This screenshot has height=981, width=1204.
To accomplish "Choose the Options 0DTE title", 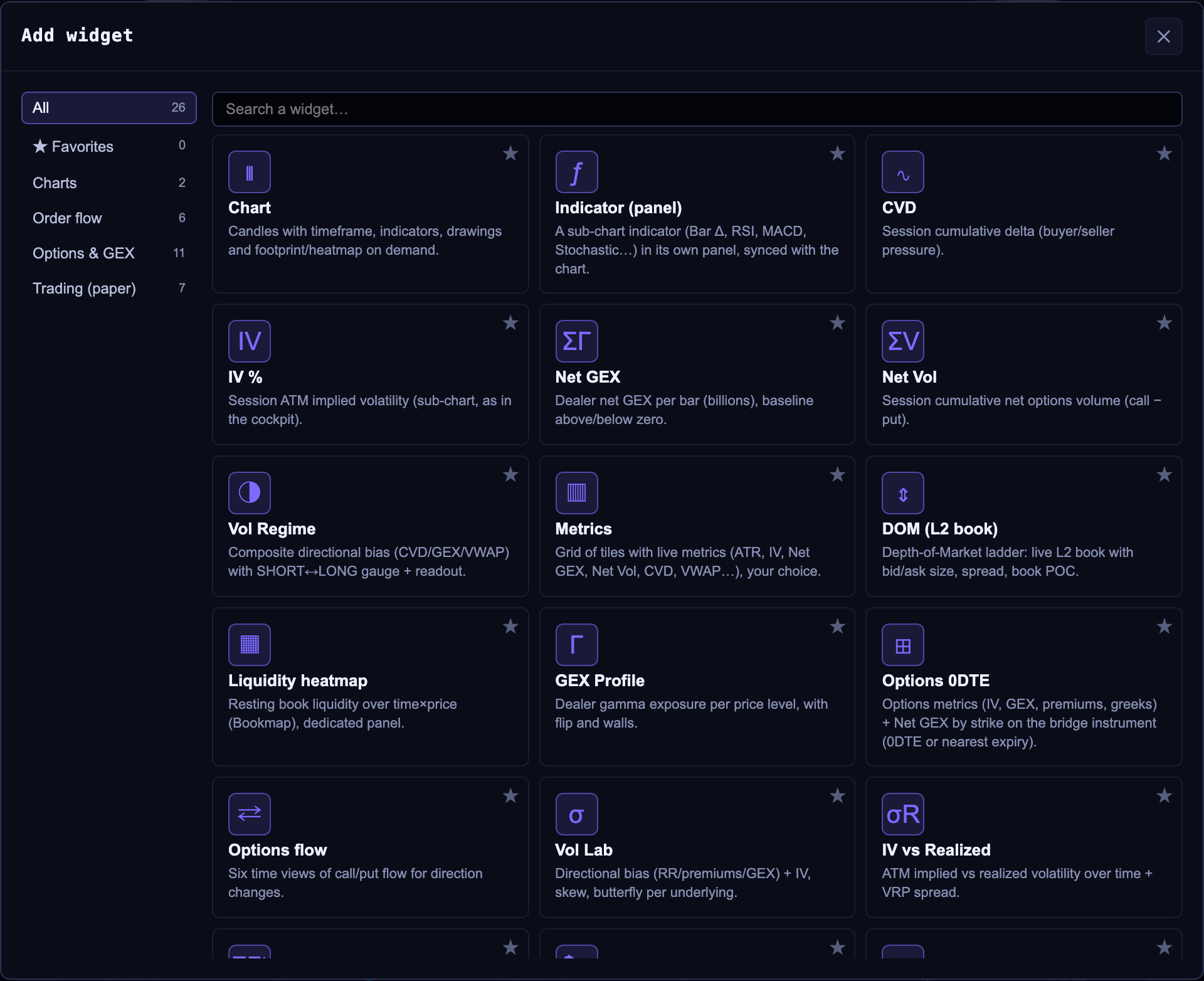I will 936,681.
